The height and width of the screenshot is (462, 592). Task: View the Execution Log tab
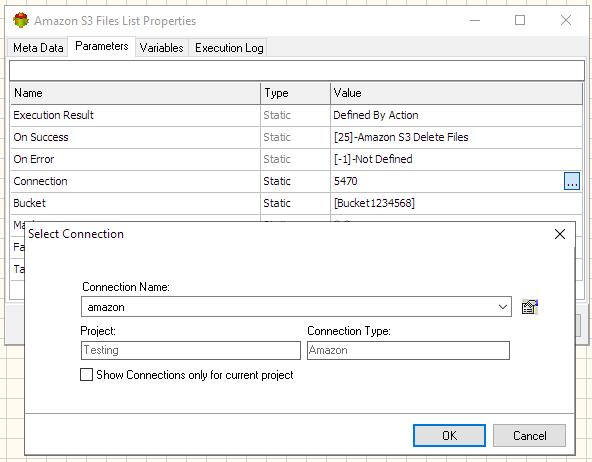coord(229,48)
